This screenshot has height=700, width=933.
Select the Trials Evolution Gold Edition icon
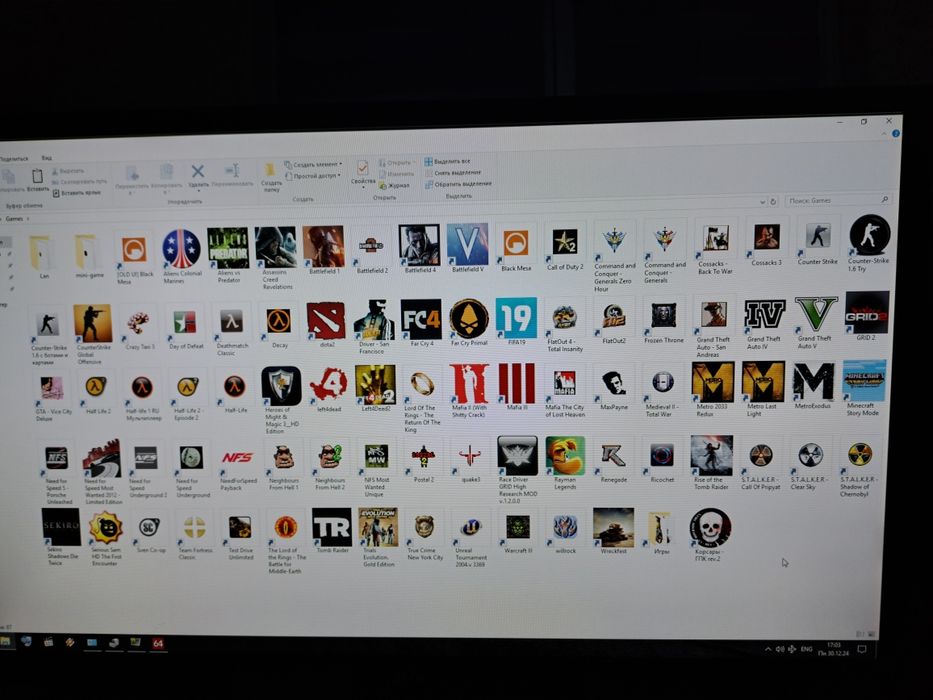[378, 527]
